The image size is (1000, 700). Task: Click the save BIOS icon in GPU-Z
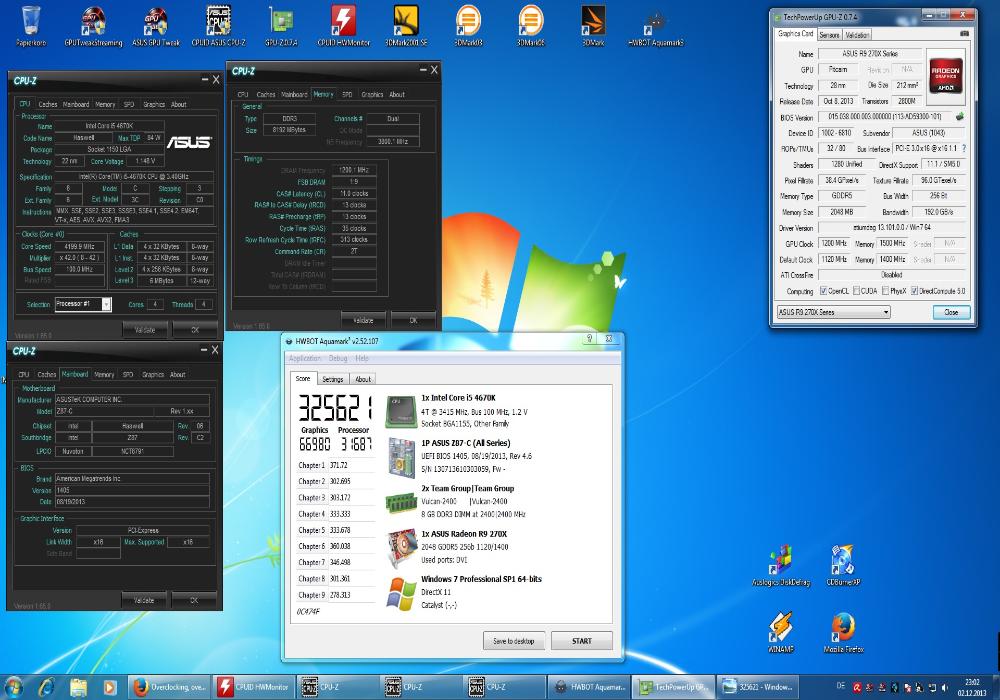pyautogui.click(x=960, y=117)
